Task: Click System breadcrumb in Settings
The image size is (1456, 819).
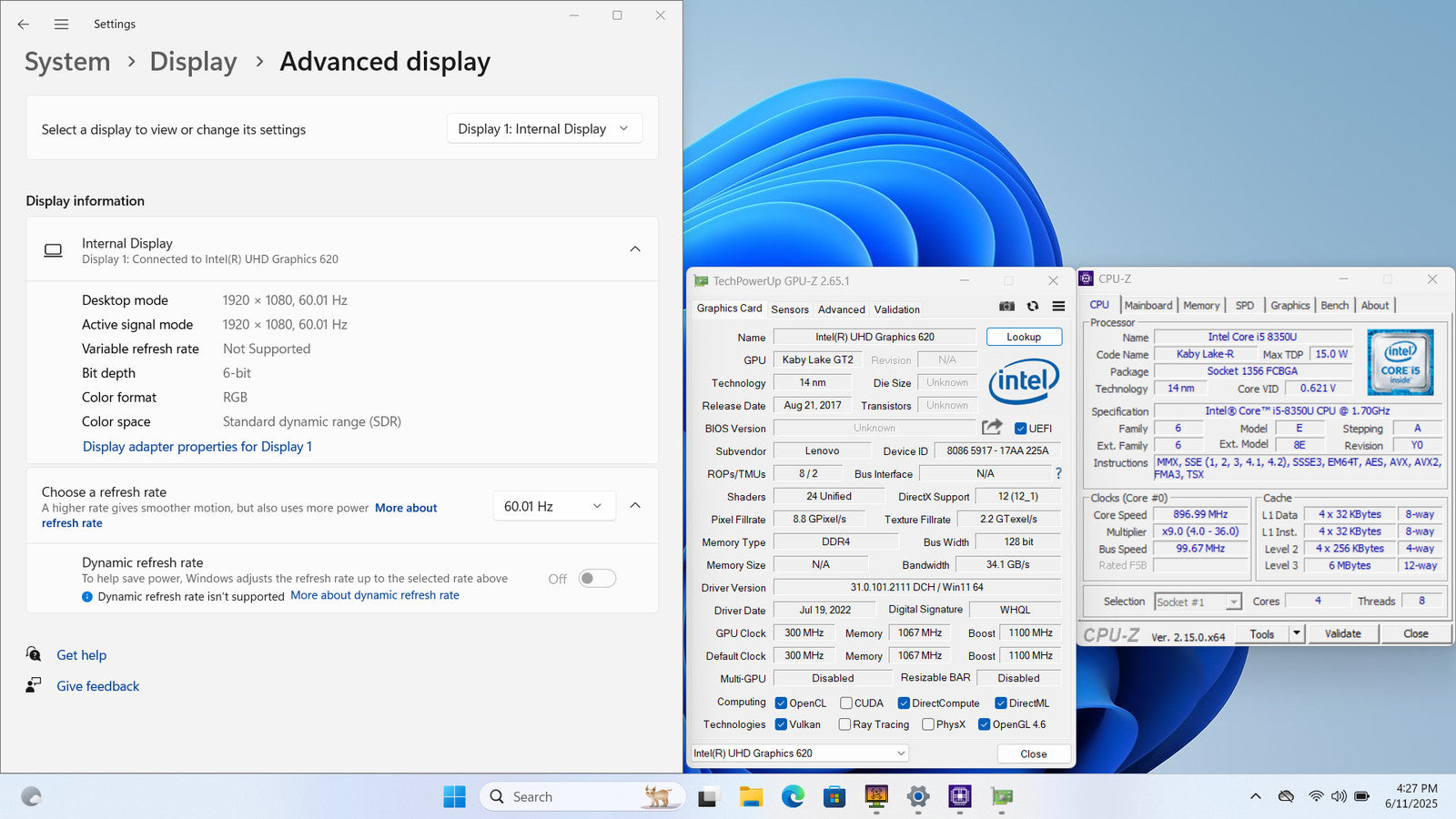Action: [x=67, y=62]
